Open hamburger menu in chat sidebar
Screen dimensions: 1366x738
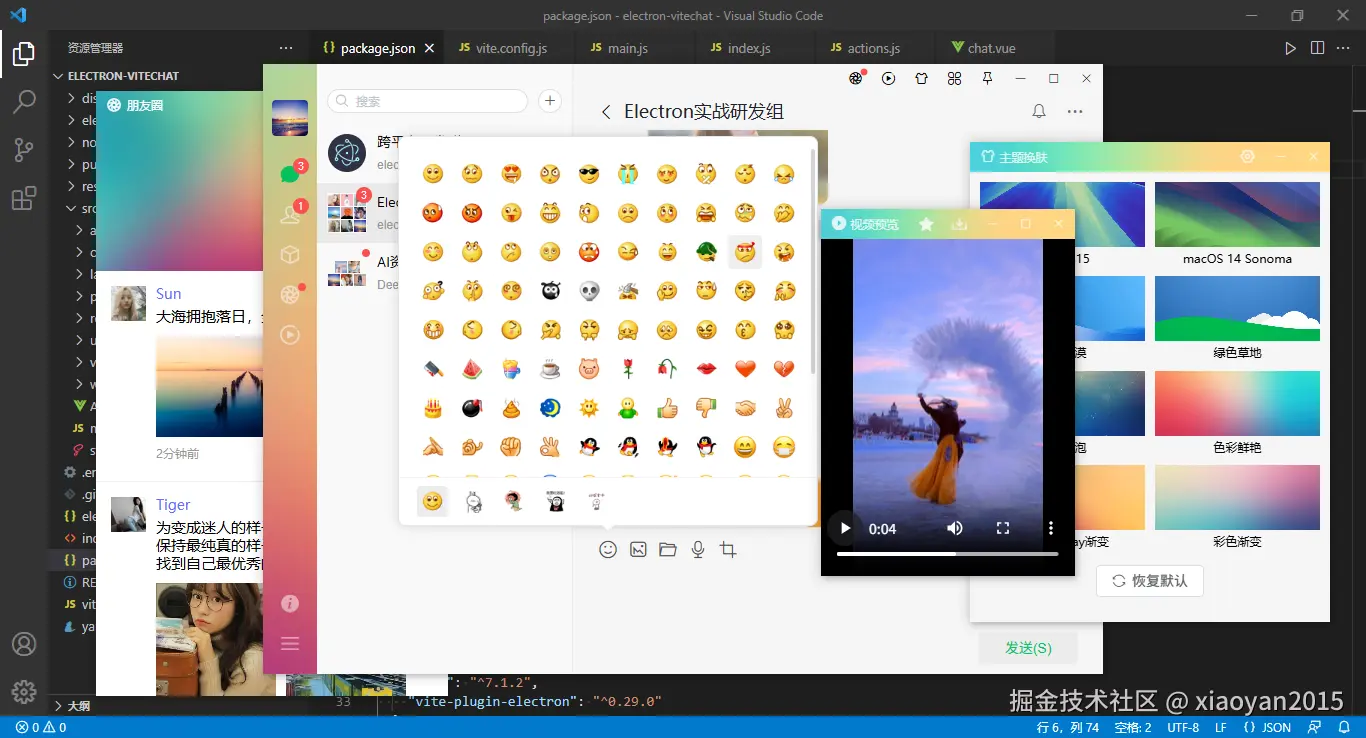290,644
